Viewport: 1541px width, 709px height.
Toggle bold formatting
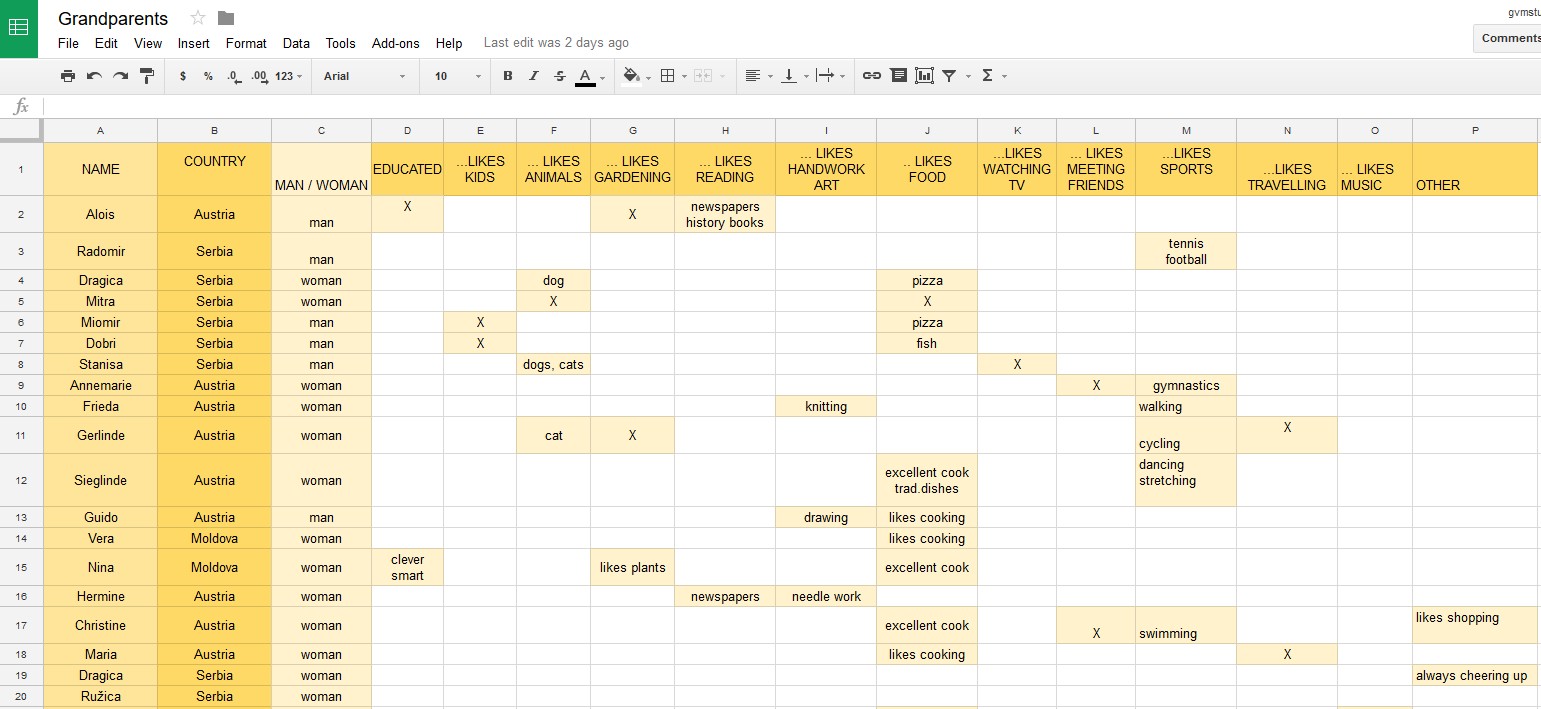click(x=508, y=76)
